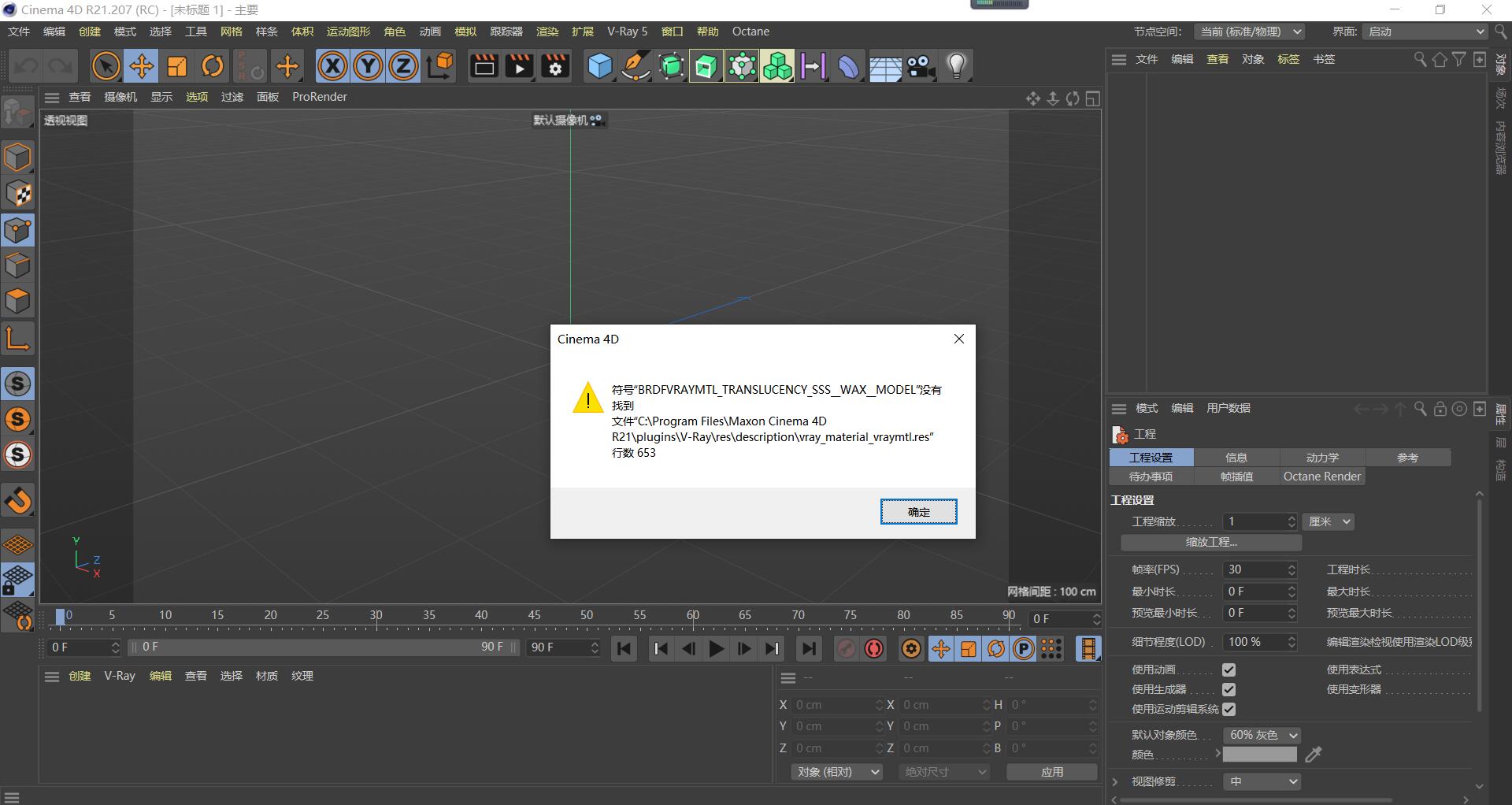Screen dimensions: 1512x805
Task: Switch to texture mode checker icon
Action: click(17, 194)
